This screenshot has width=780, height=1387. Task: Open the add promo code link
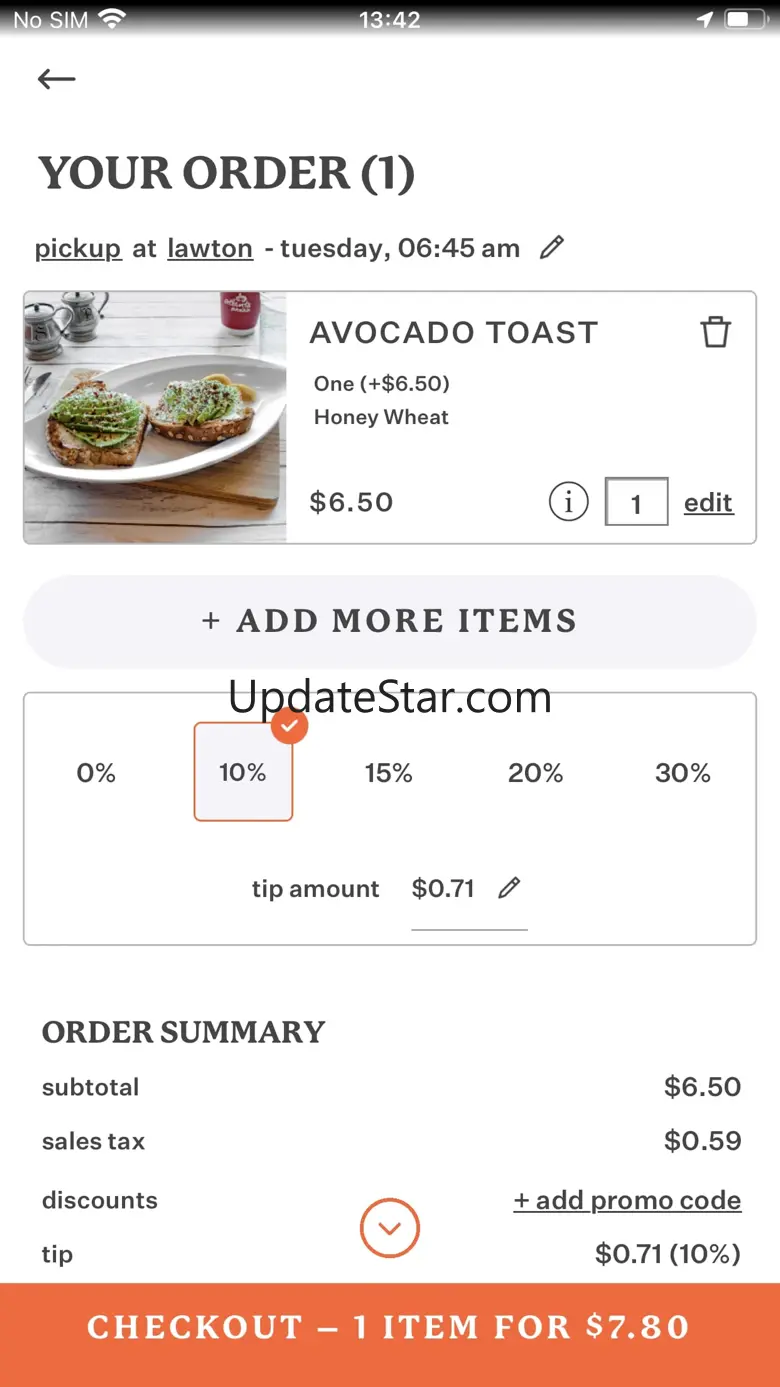627,1200
